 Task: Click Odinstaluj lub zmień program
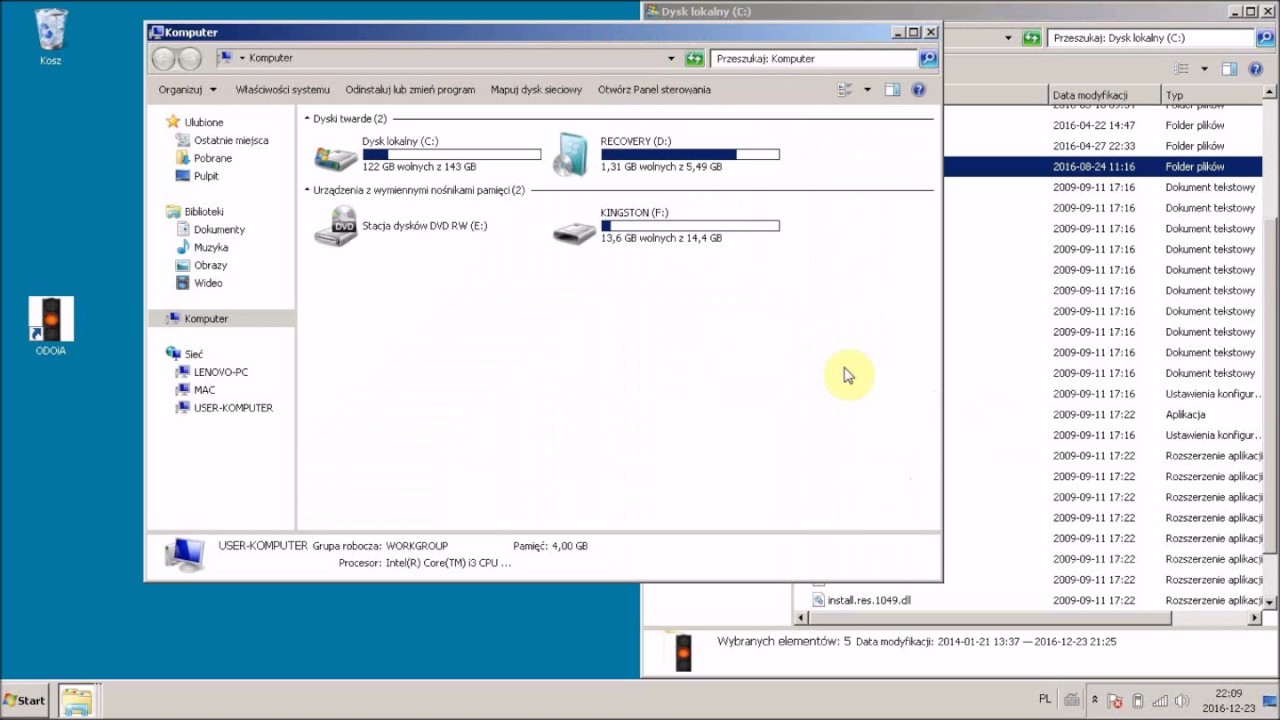click(410, 90)
